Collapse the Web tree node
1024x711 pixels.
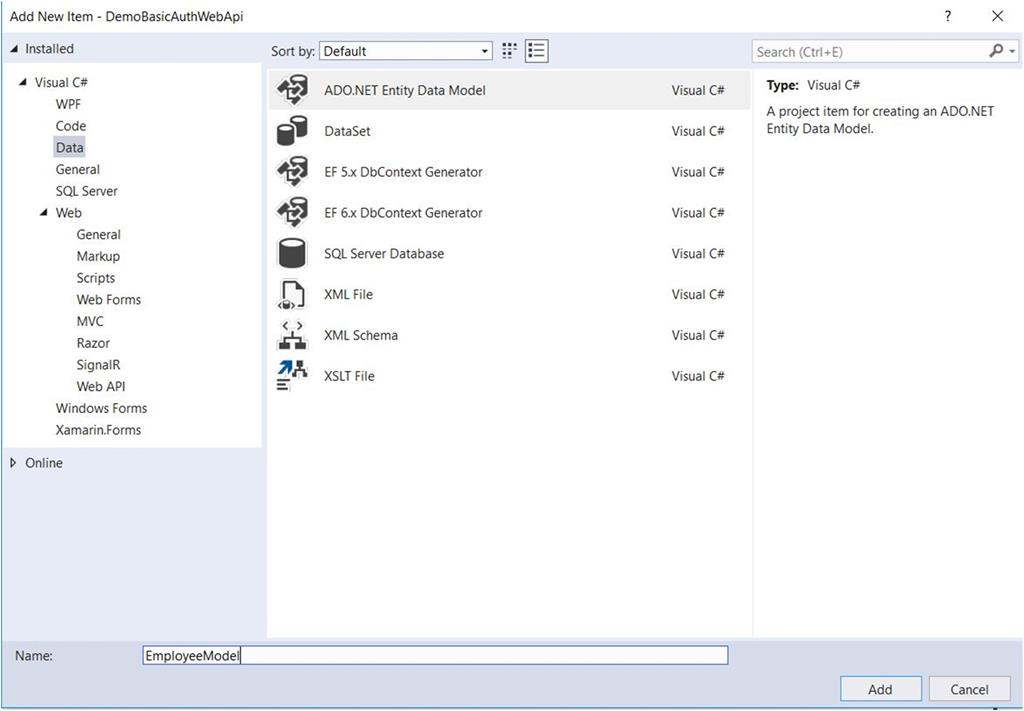tap(43, 212)
